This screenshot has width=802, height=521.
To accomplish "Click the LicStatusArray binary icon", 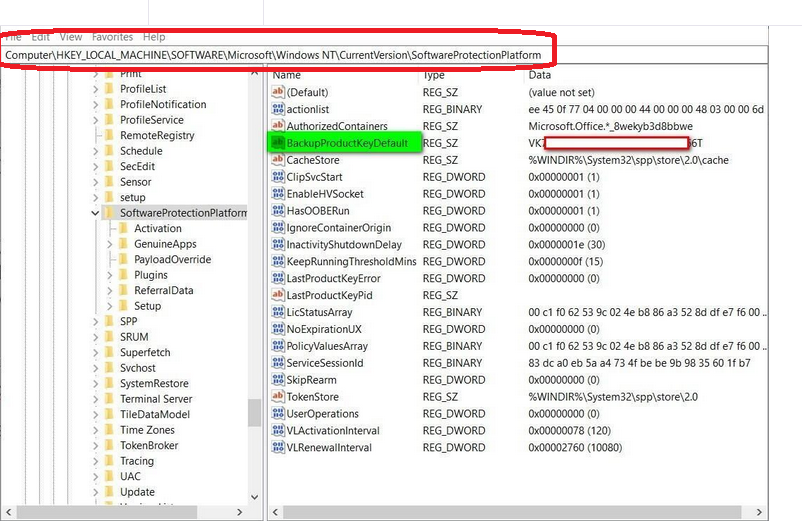I will tap(278, 311).
